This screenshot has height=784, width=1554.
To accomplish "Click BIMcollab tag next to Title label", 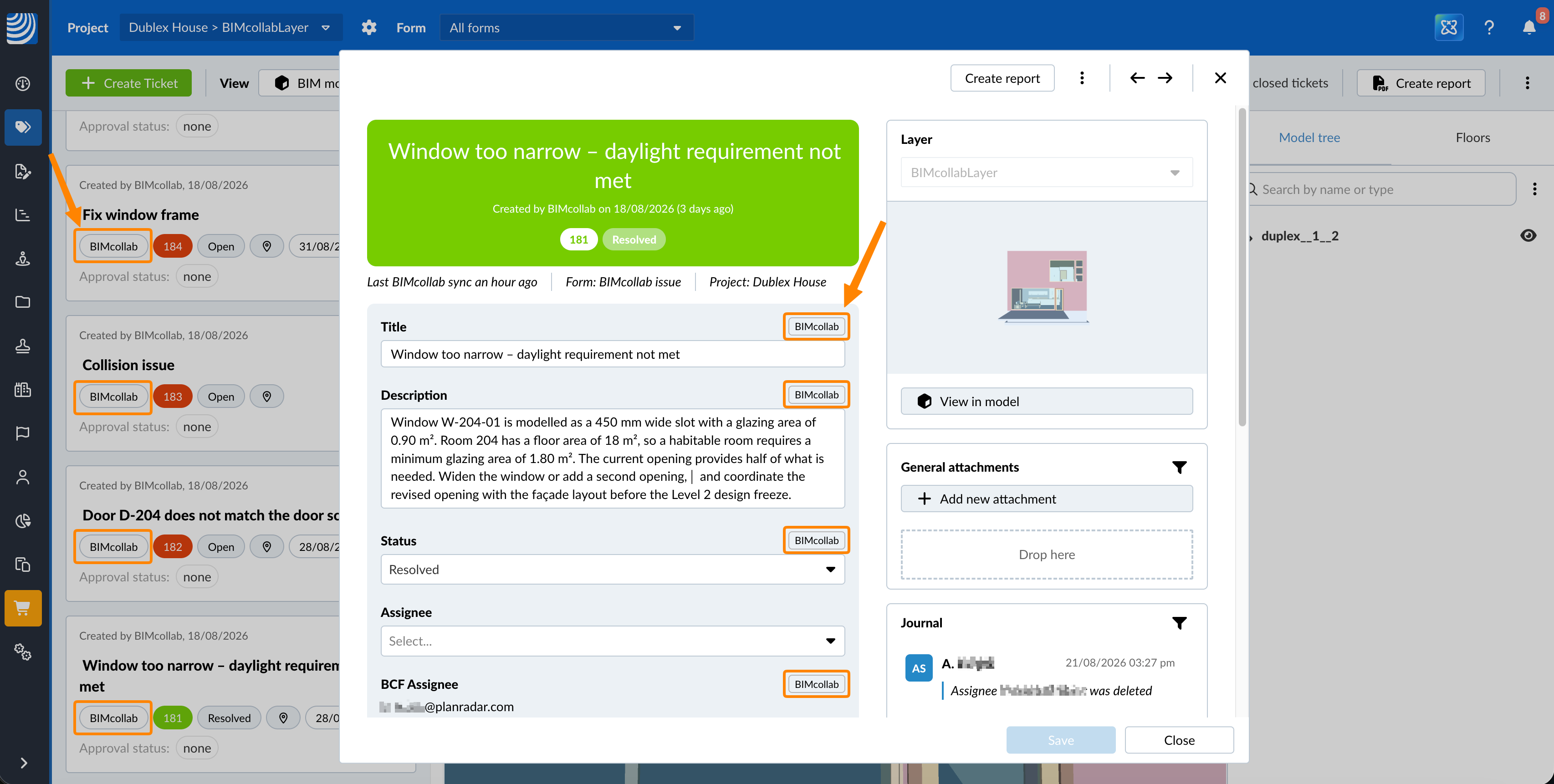I will click(x=816, y=326).
